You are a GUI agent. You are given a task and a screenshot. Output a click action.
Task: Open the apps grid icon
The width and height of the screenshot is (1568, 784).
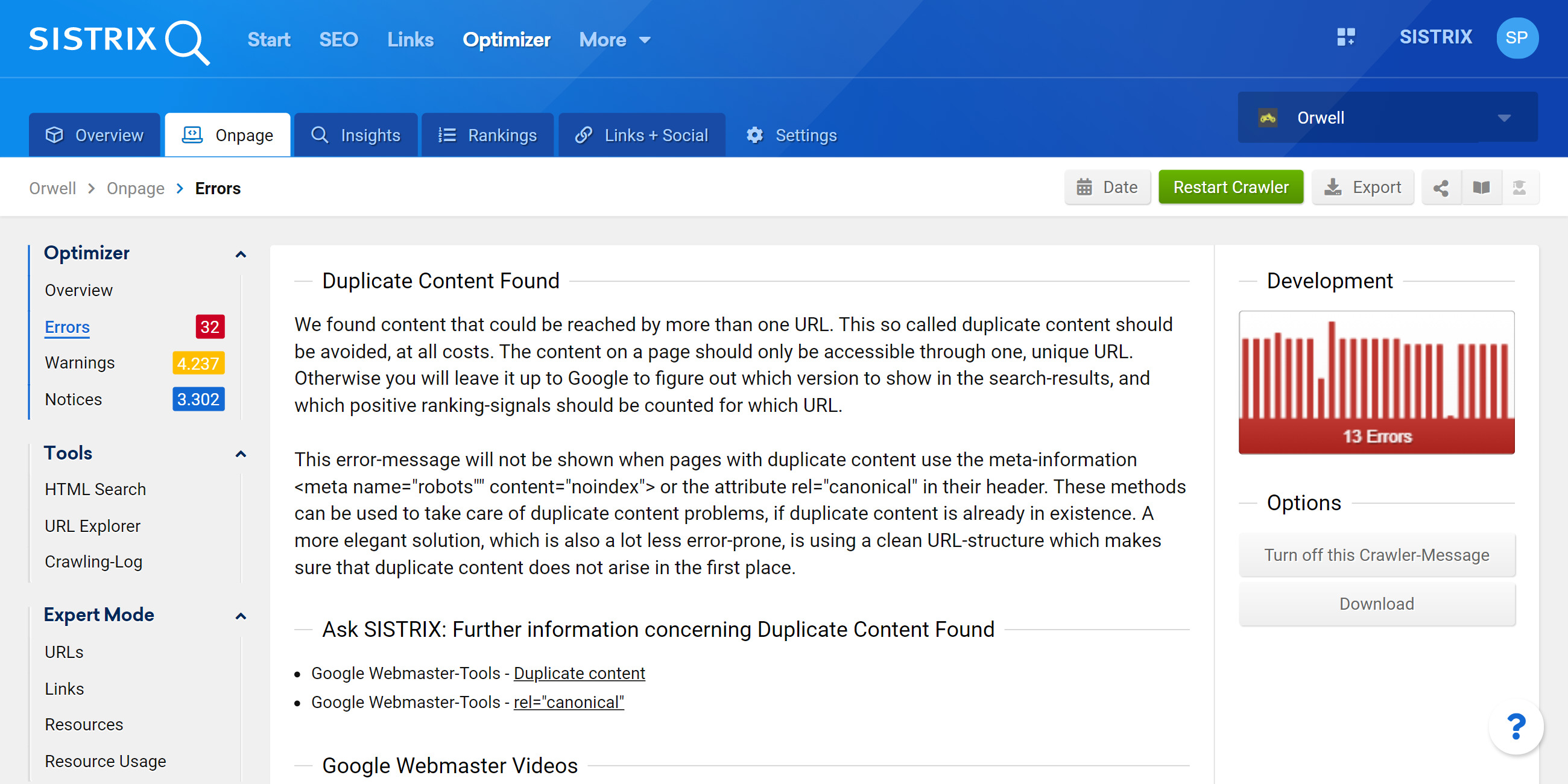[1346, 37]
